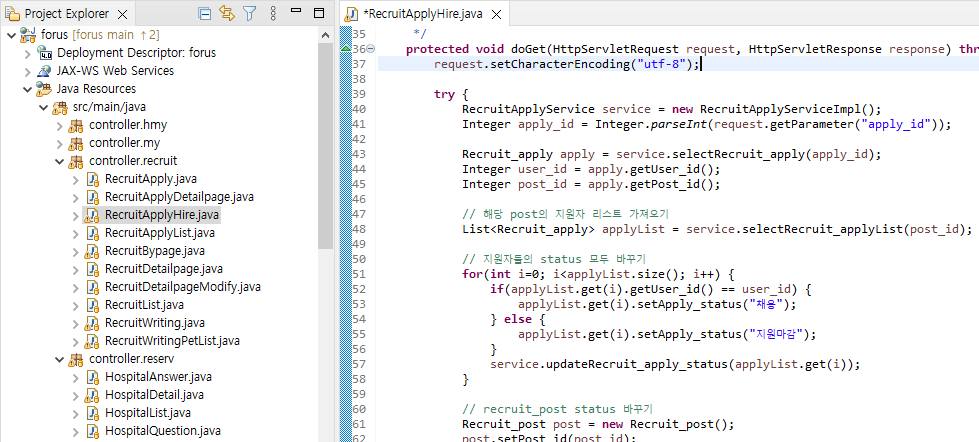Collapse the forus project node

pyautogui.click(x=11, y=34)
